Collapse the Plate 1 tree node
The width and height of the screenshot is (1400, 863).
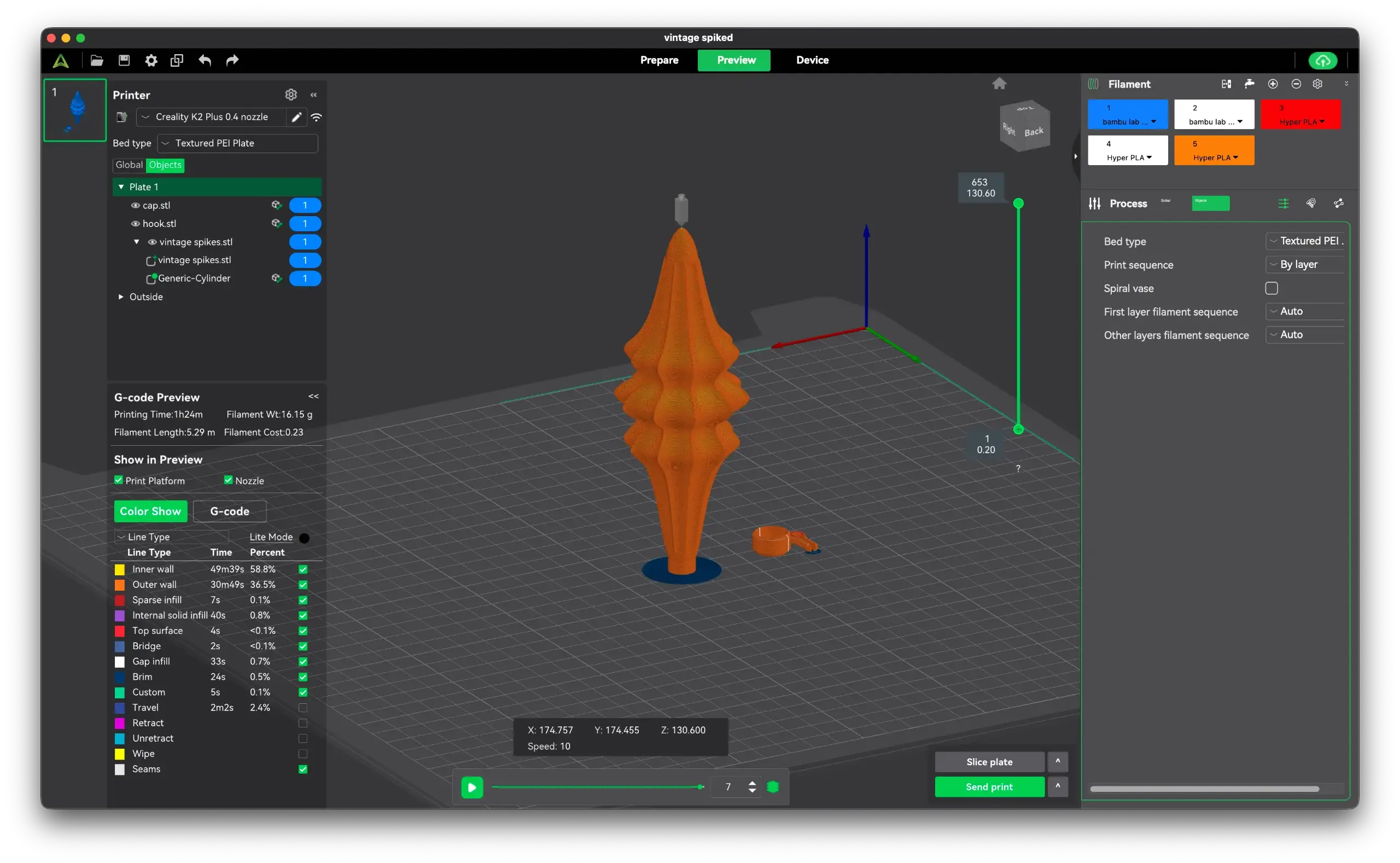click(x=121, y=186)
